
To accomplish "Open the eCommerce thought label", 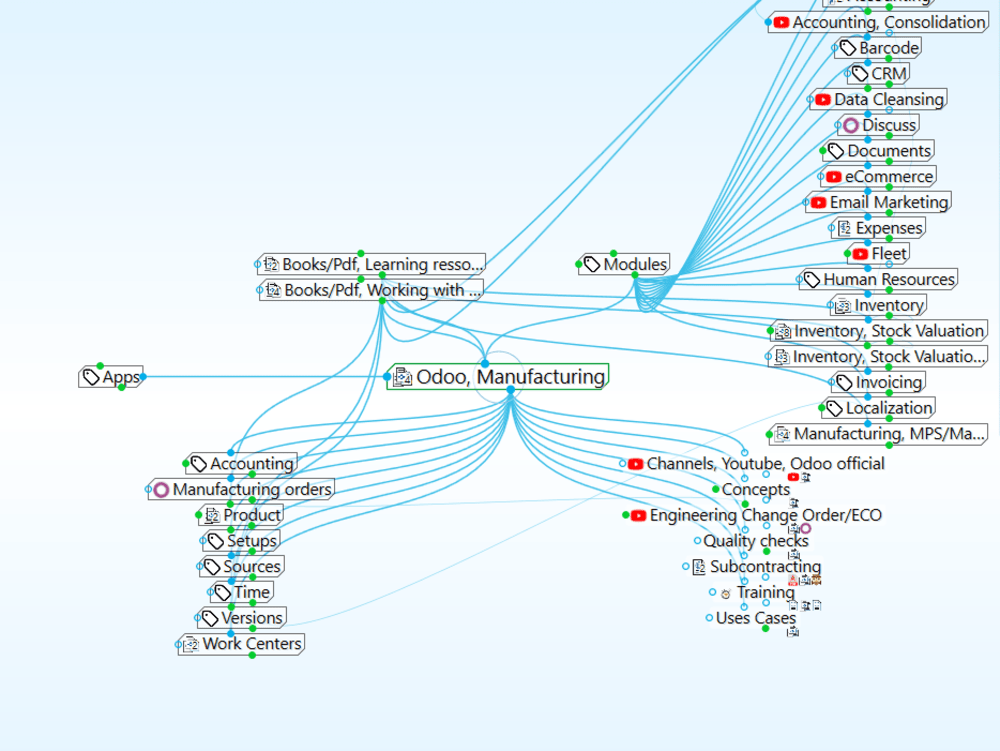I will pos(889,177).
